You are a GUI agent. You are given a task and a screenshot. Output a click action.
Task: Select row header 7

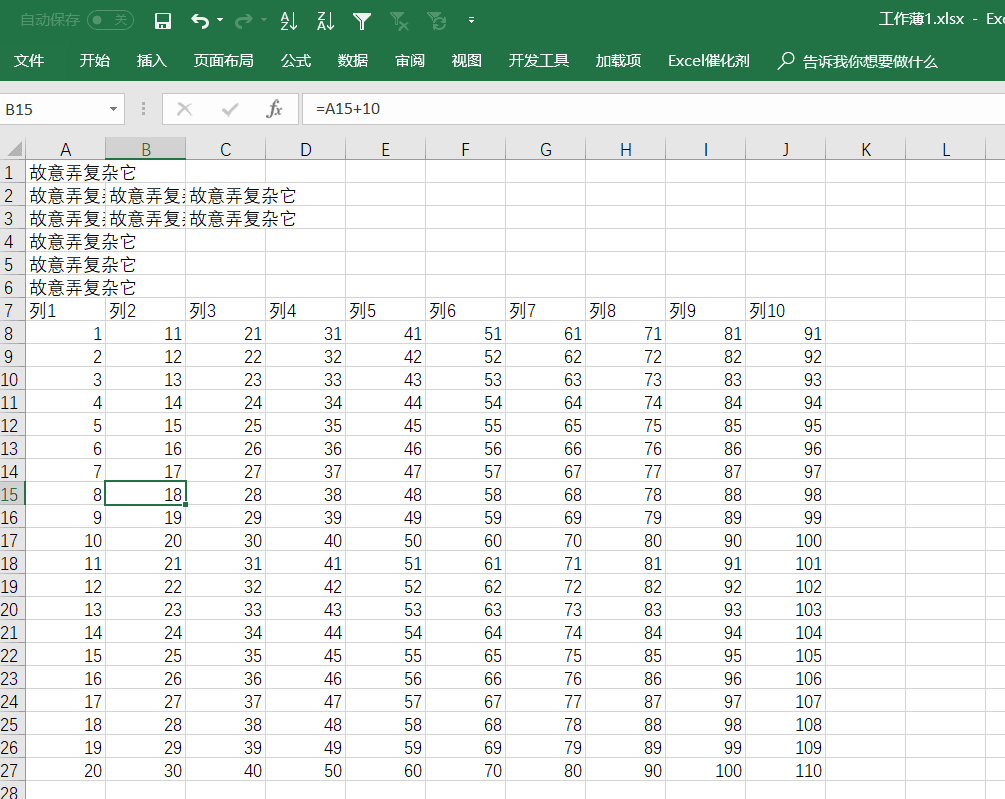click(x=12, y=311)
